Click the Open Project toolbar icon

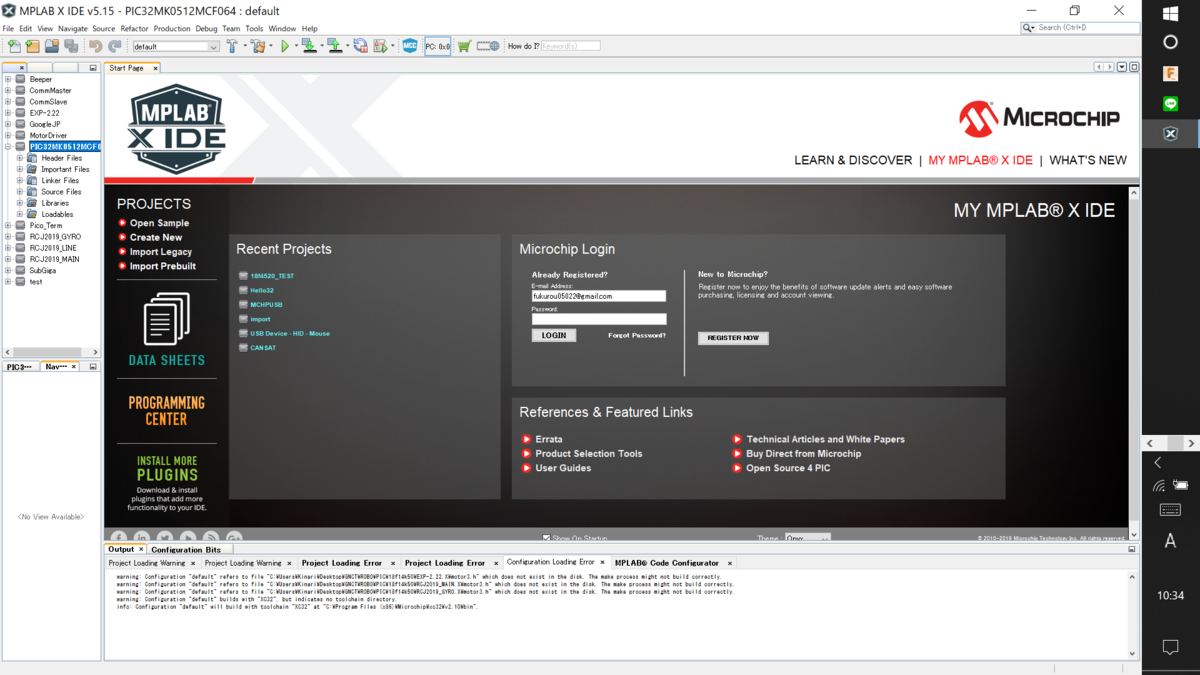(52, 46)
